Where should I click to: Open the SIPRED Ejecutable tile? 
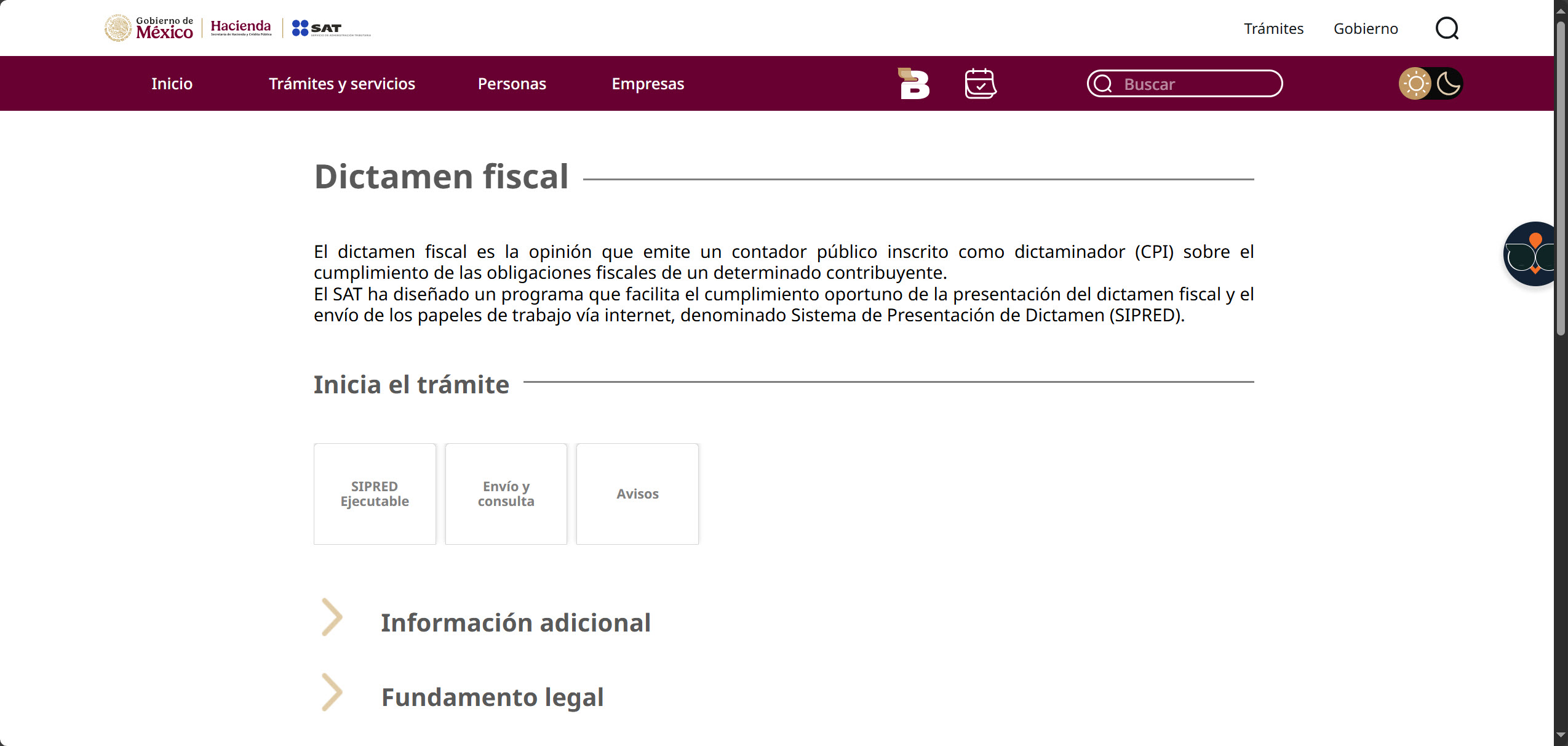(375, 494)
